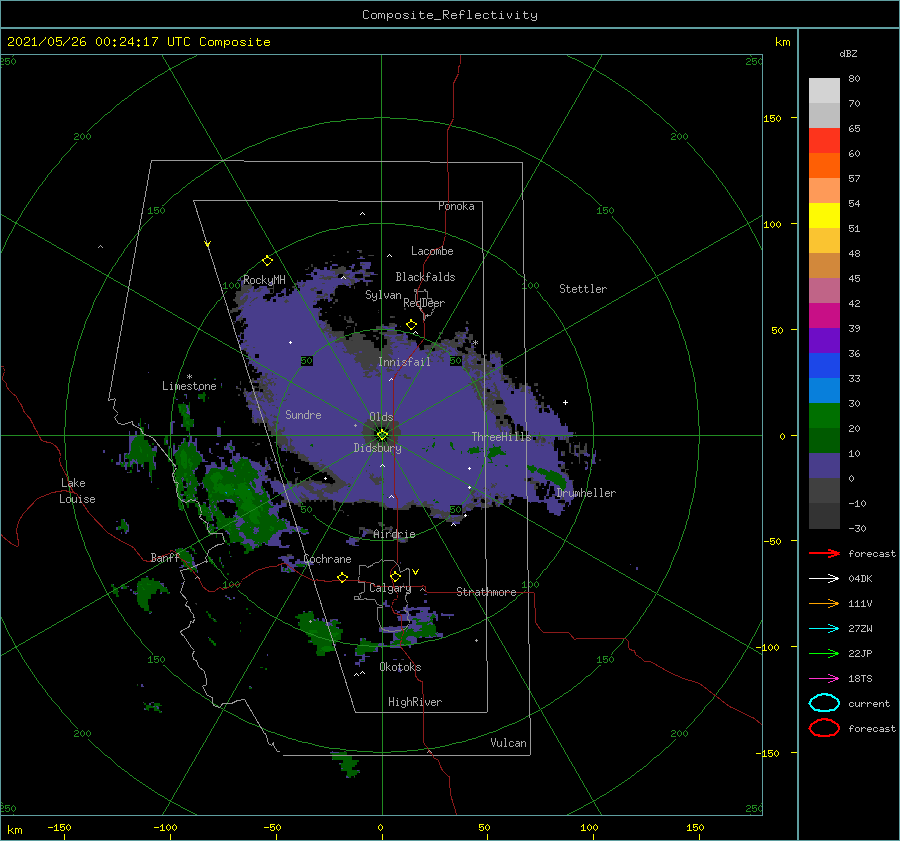Click the yellow V marker west of RockyMH

(208, 244)
